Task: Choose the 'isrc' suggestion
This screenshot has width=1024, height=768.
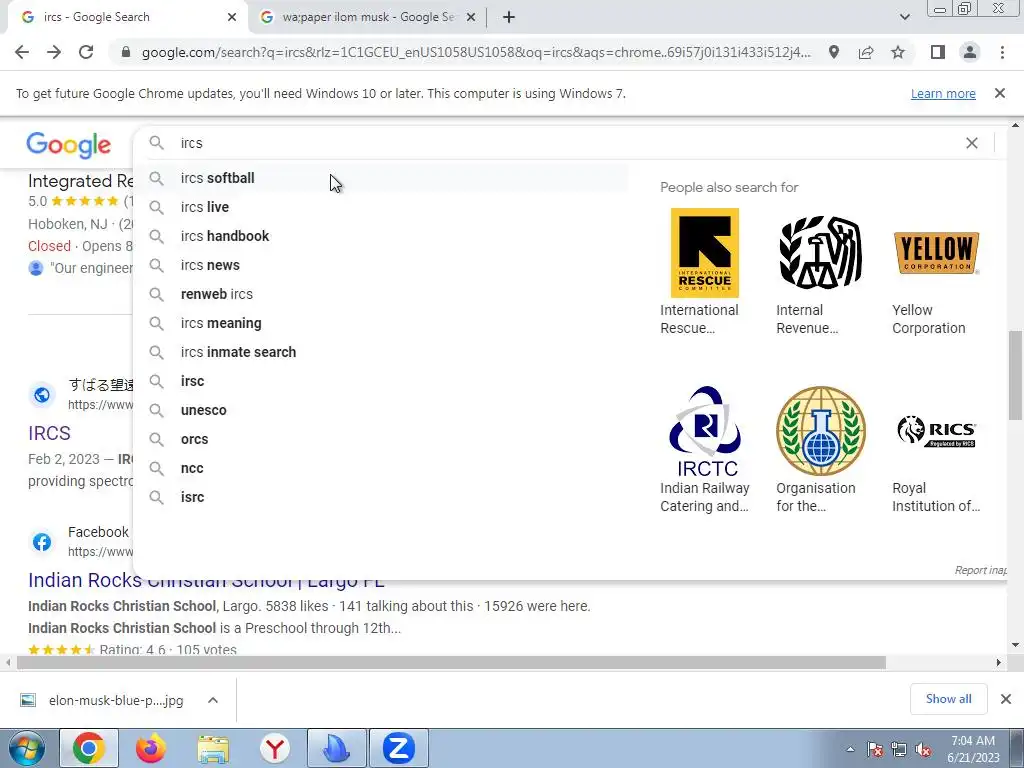Action: [x=381, y=497]
